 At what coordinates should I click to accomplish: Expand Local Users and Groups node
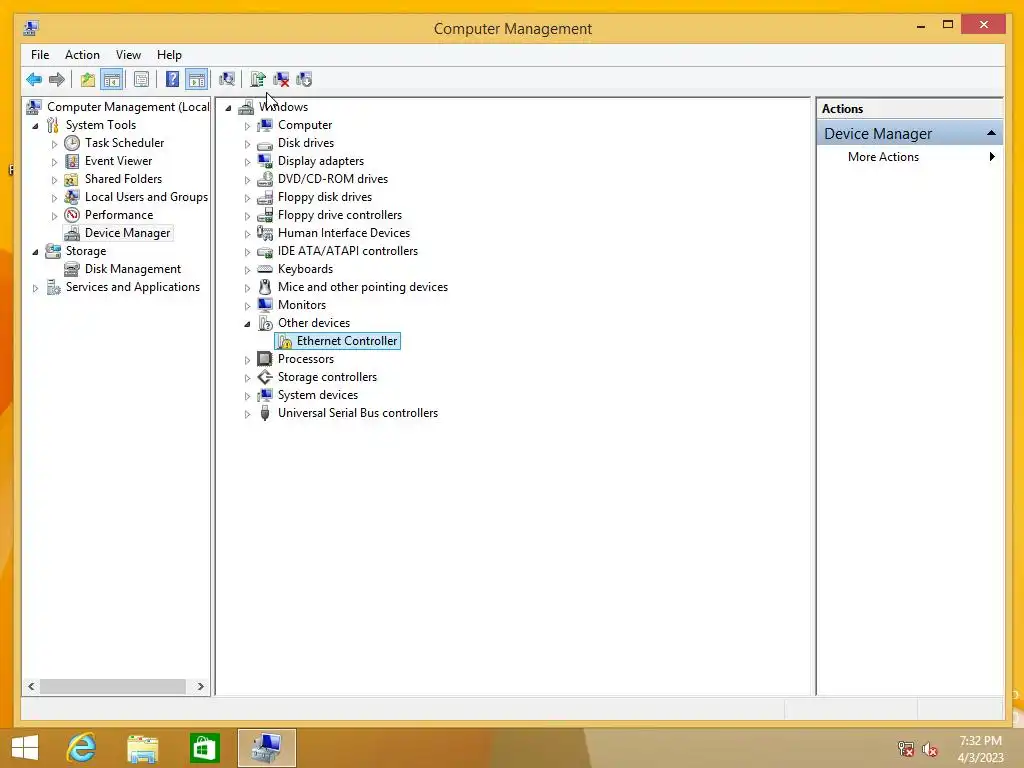pyautogui.click(x=54, y=197)
